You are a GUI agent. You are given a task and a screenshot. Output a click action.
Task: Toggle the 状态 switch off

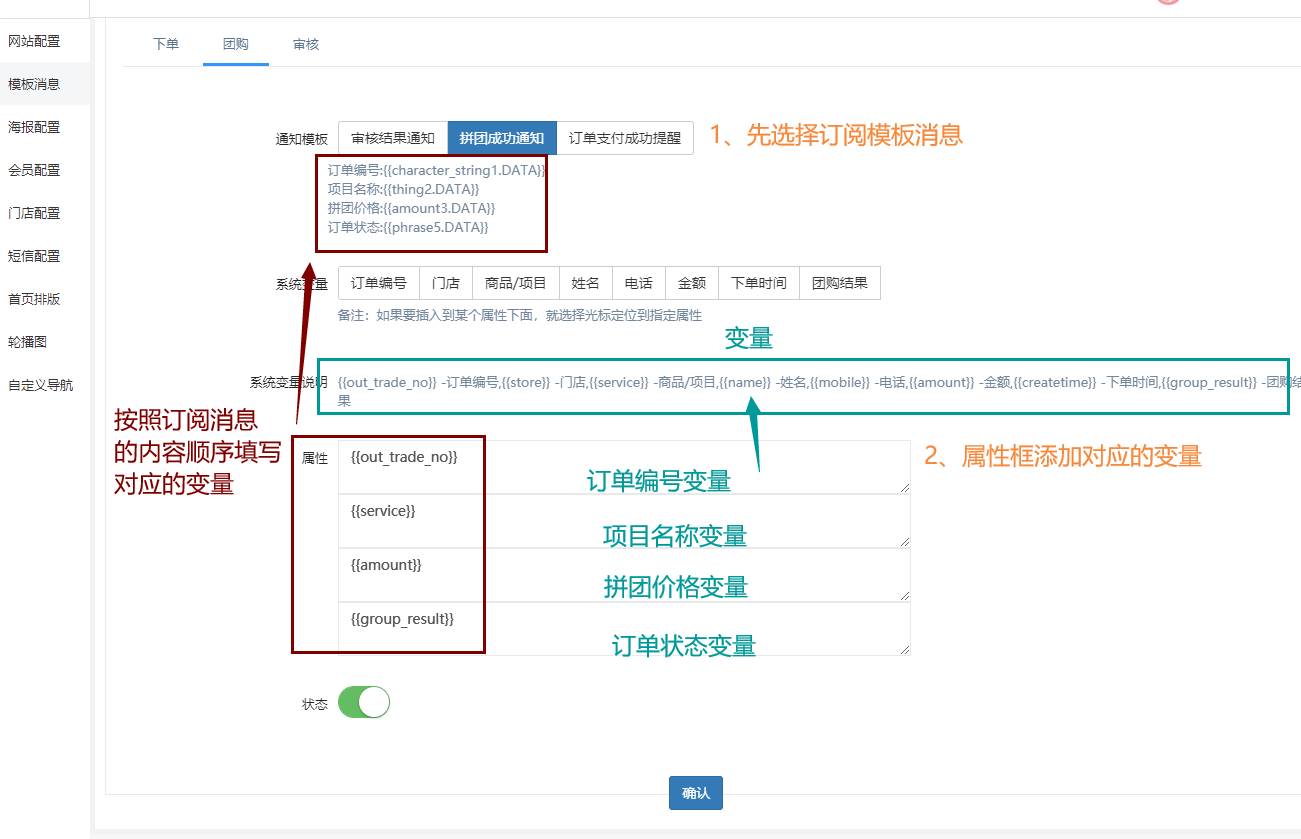pyautogui.click(x=364, y=702)
